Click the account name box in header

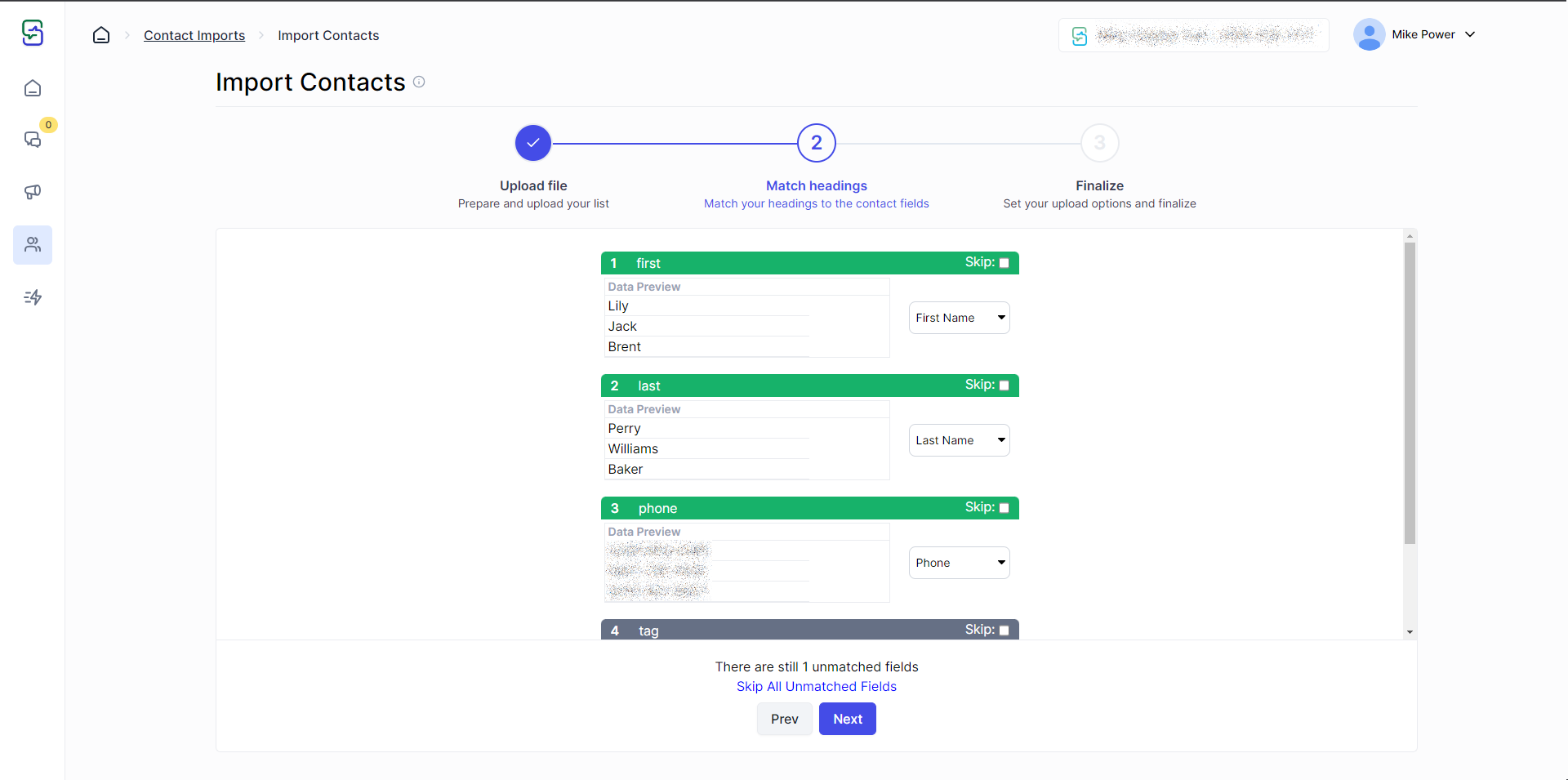click(x=1194, y=35)
